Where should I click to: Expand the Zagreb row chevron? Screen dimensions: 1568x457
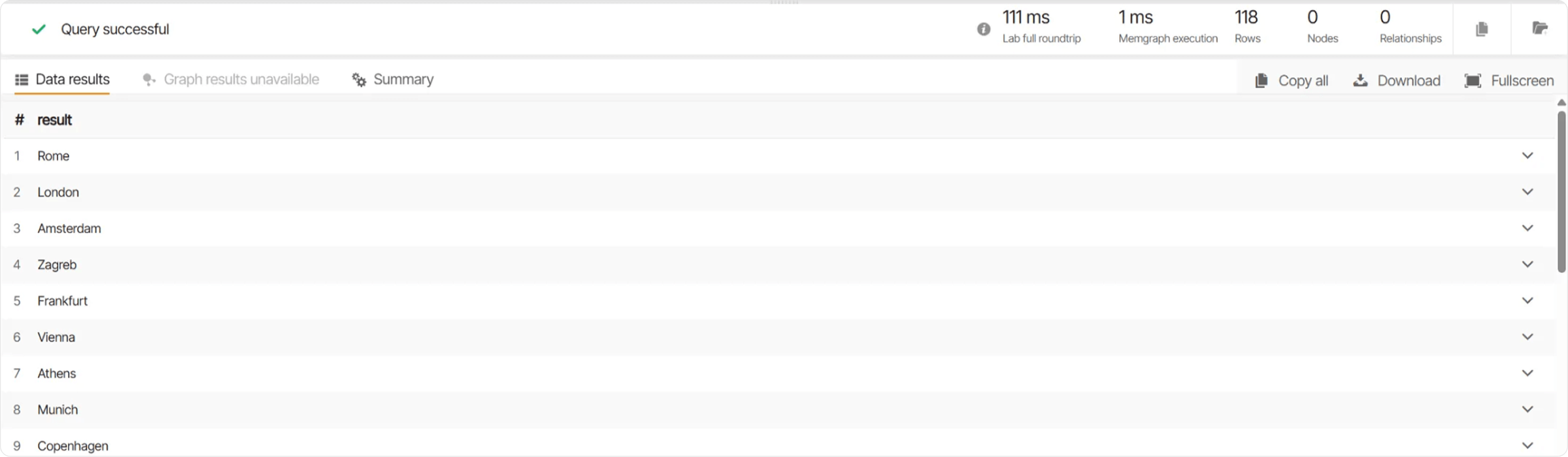click(1527, 264)
